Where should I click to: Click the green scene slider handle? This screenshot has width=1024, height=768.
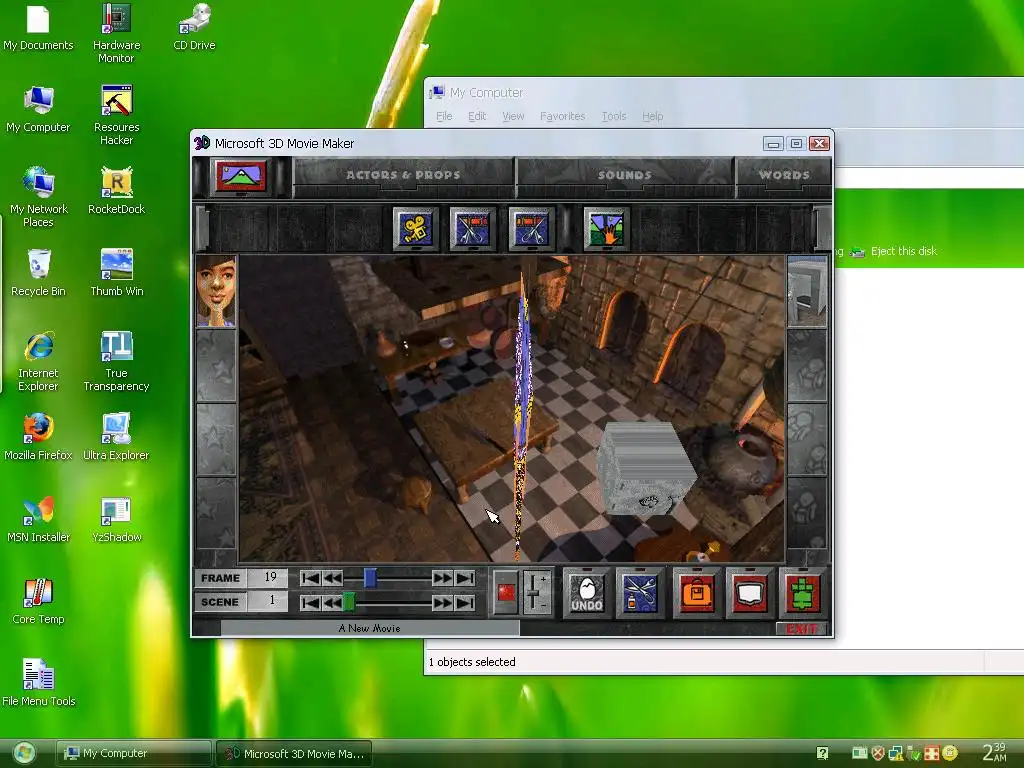click(349, 602)
